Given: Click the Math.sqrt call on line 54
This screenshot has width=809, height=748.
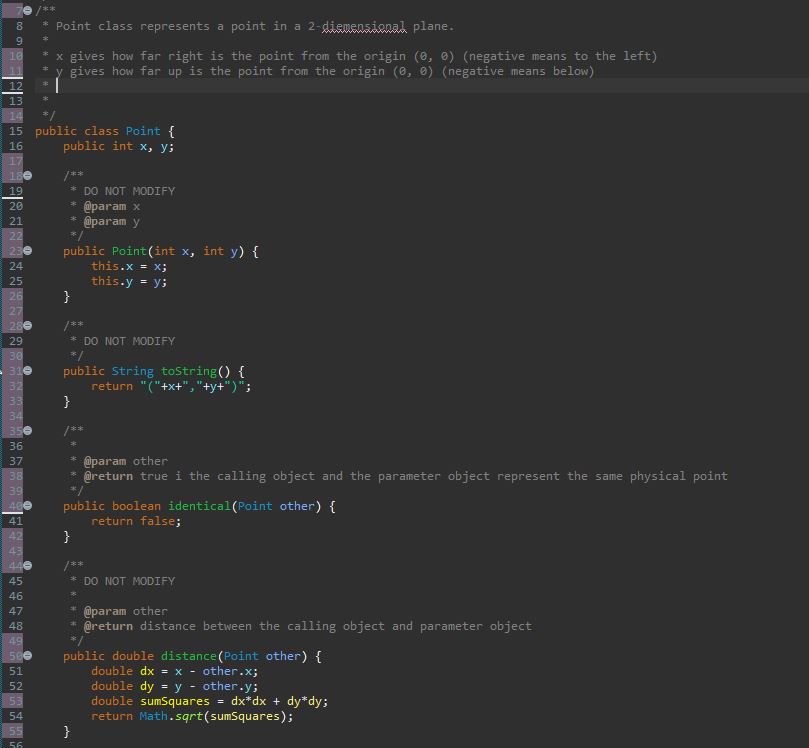Looking at the screenshot, I should click(172, 715).
